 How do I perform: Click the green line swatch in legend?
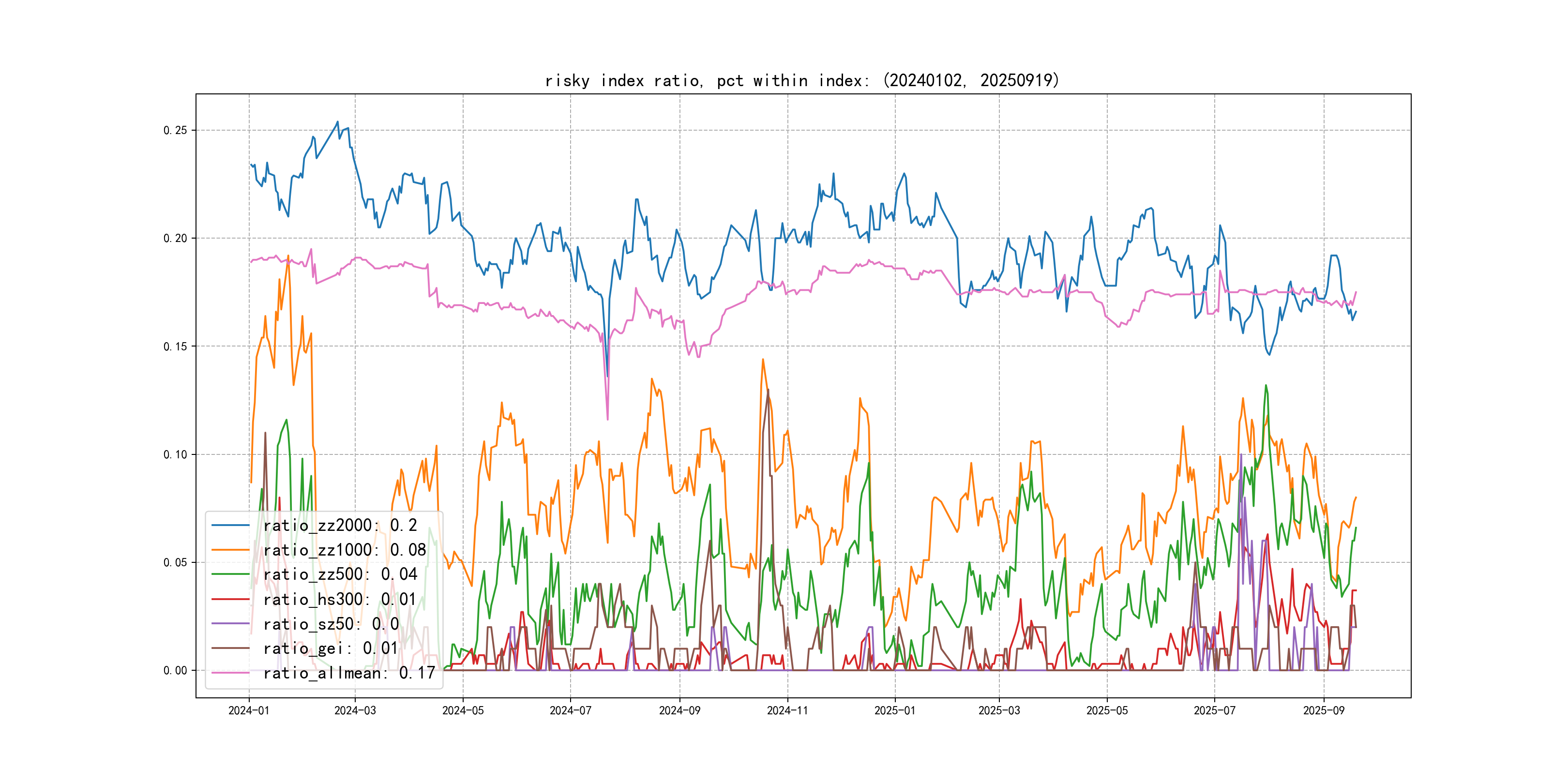coord(230,574)
